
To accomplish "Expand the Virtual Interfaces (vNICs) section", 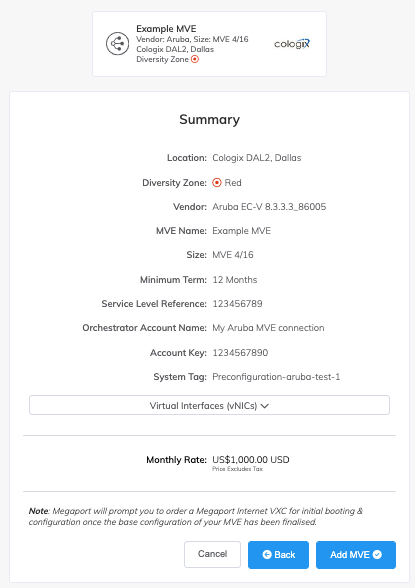I will (x=209, y=405).
